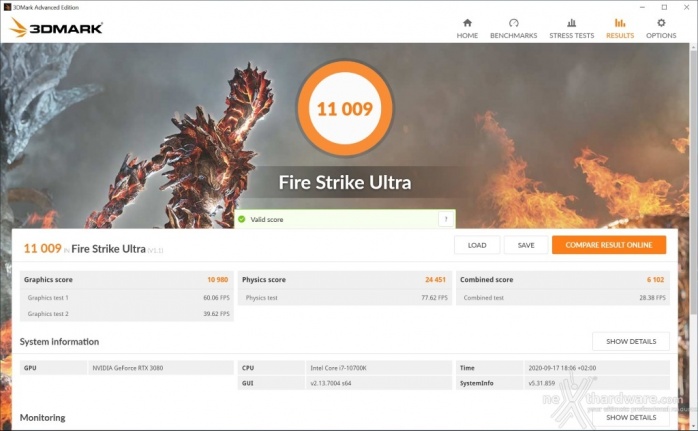This screenshot has width=698, height=431.
Task: Show details for Monitoring section
Action: click(x=631, y=418)
